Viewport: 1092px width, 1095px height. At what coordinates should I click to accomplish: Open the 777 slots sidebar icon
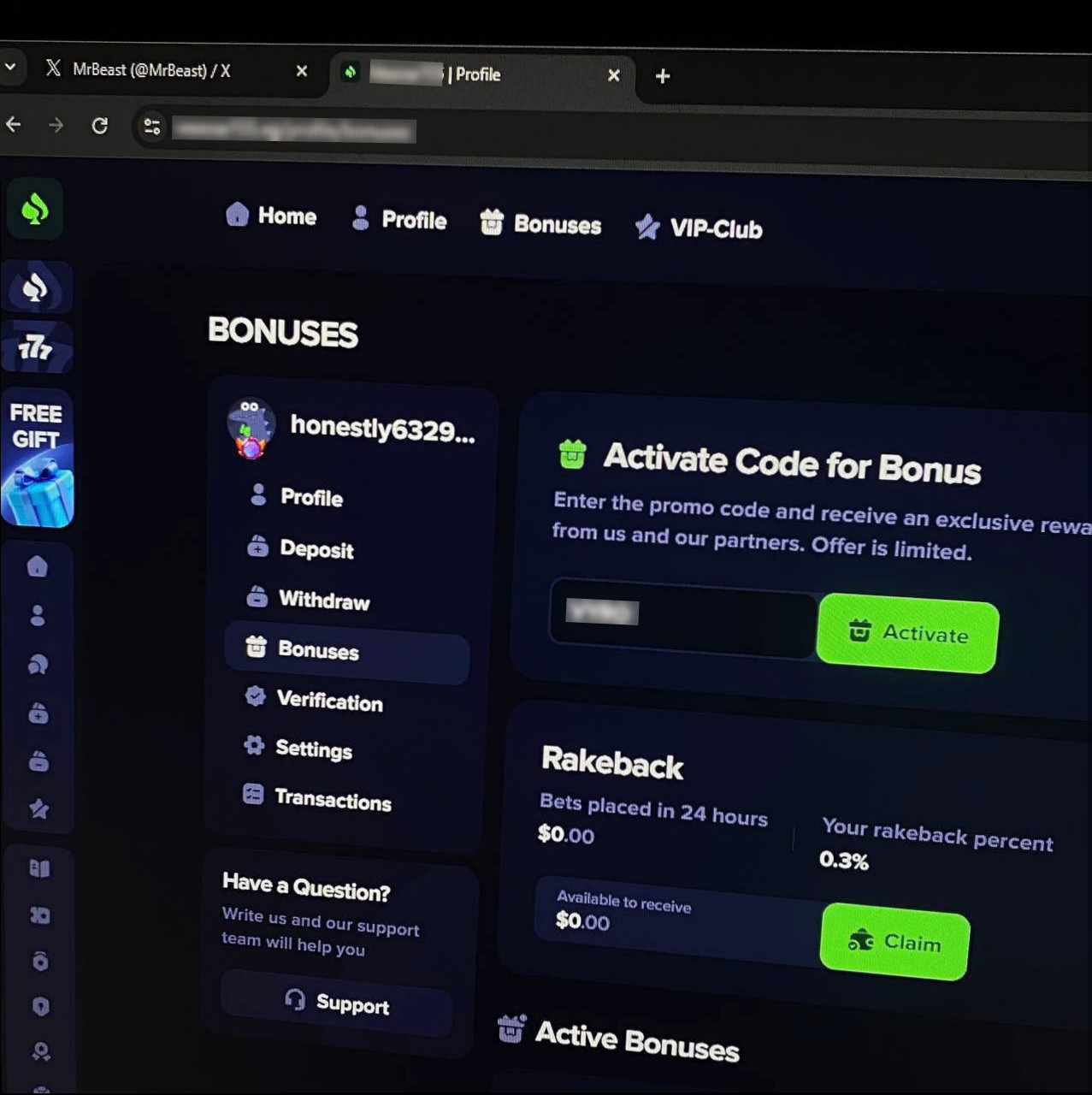tap(36, 347)
